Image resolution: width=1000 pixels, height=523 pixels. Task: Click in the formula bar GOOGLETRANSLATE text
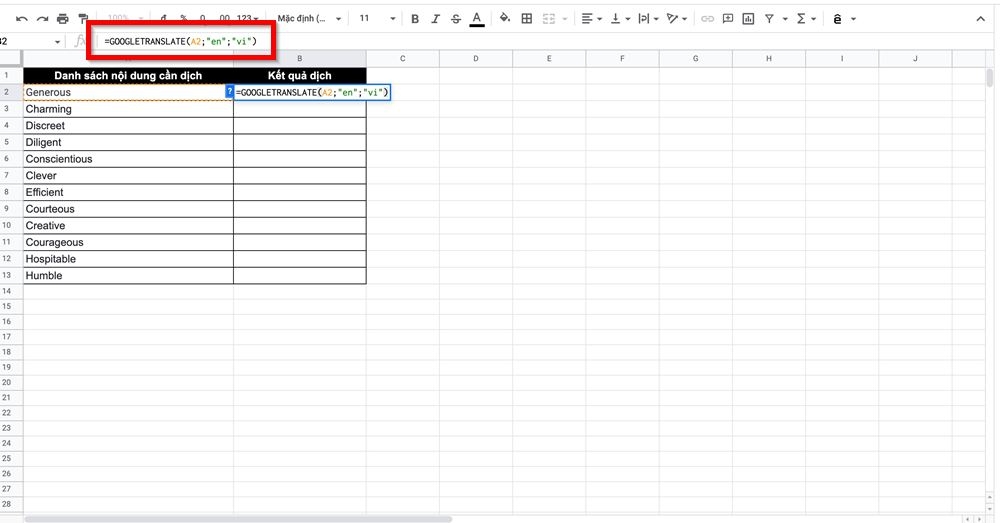pyautogui.click(x=180, y=41)
